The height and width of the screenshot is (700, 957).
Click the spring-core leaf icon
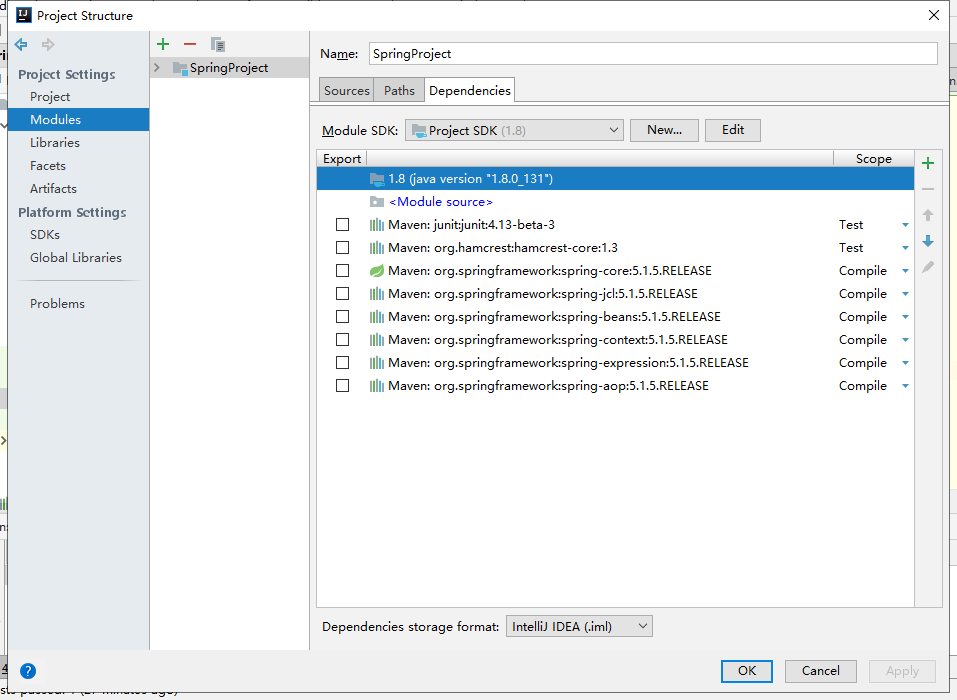tap(377, 271)
